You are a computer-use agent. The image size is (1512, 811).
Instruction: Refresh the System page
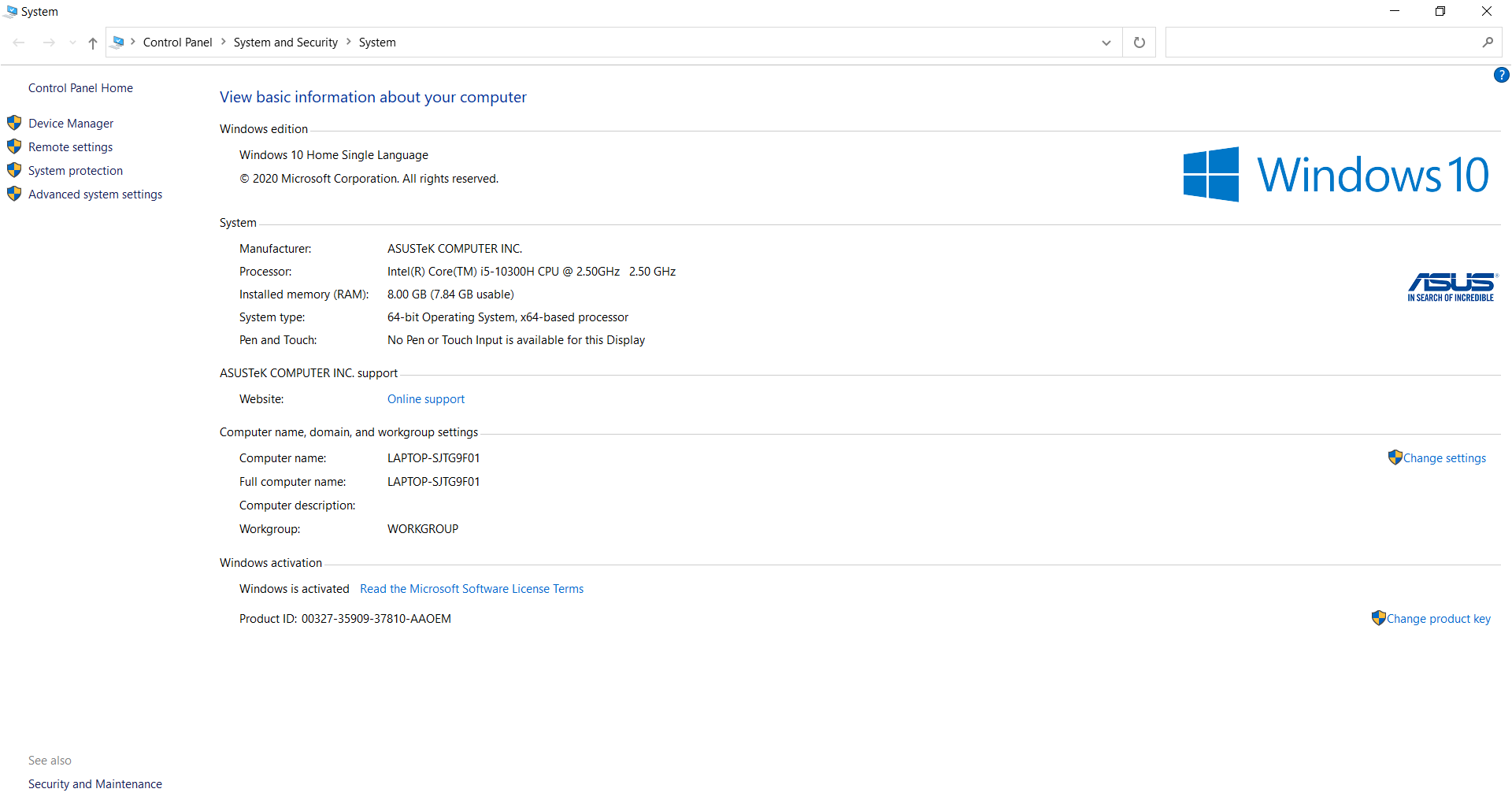pyautogui.click(x=1139, y=43)
